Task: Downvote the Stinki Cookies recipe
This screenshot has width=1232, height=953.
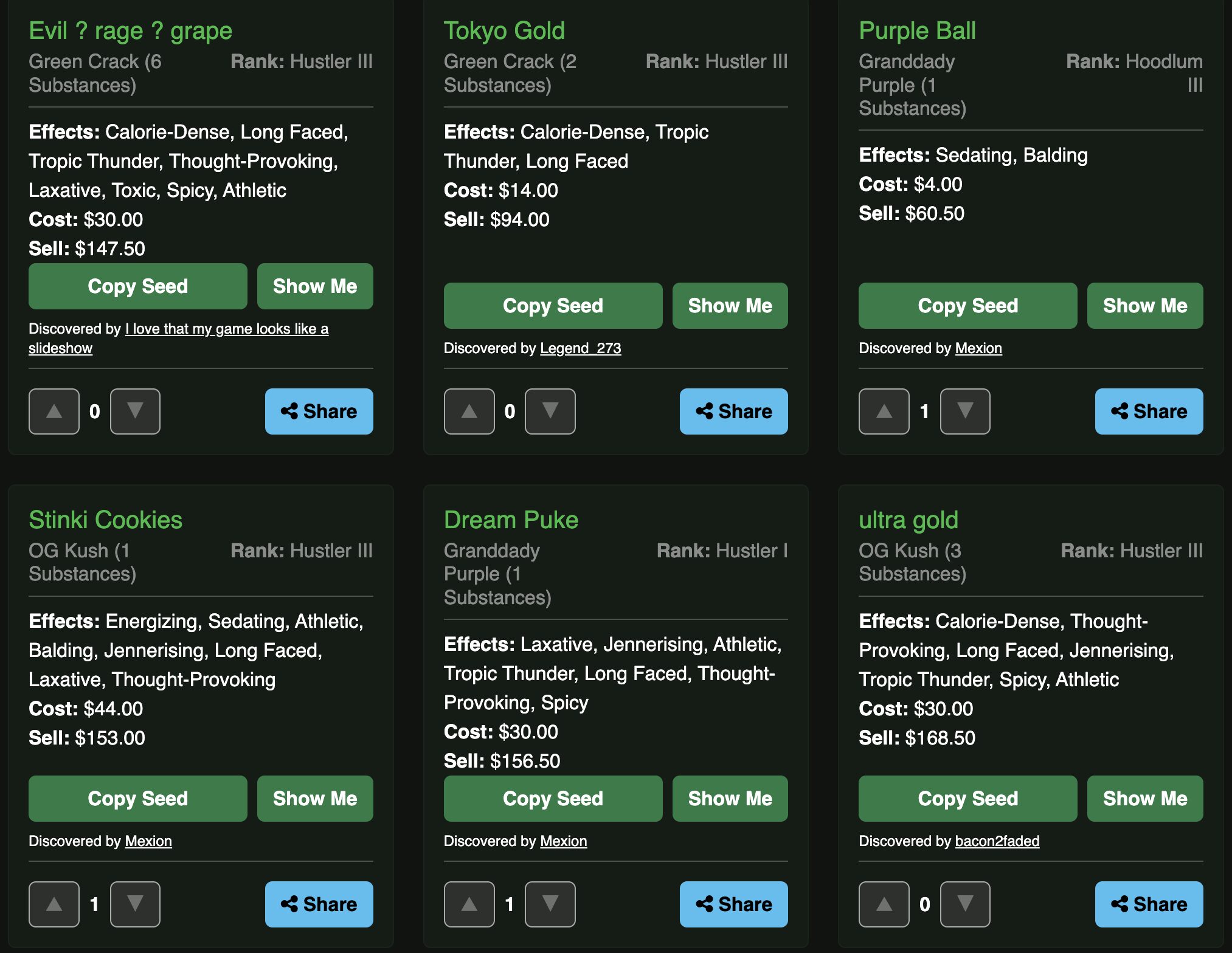Action: [x=135, y=904]
